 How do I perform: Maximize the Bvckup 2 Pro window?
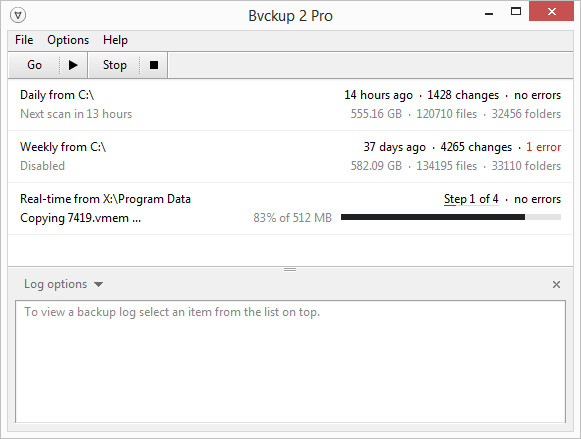tap(515, 11)
